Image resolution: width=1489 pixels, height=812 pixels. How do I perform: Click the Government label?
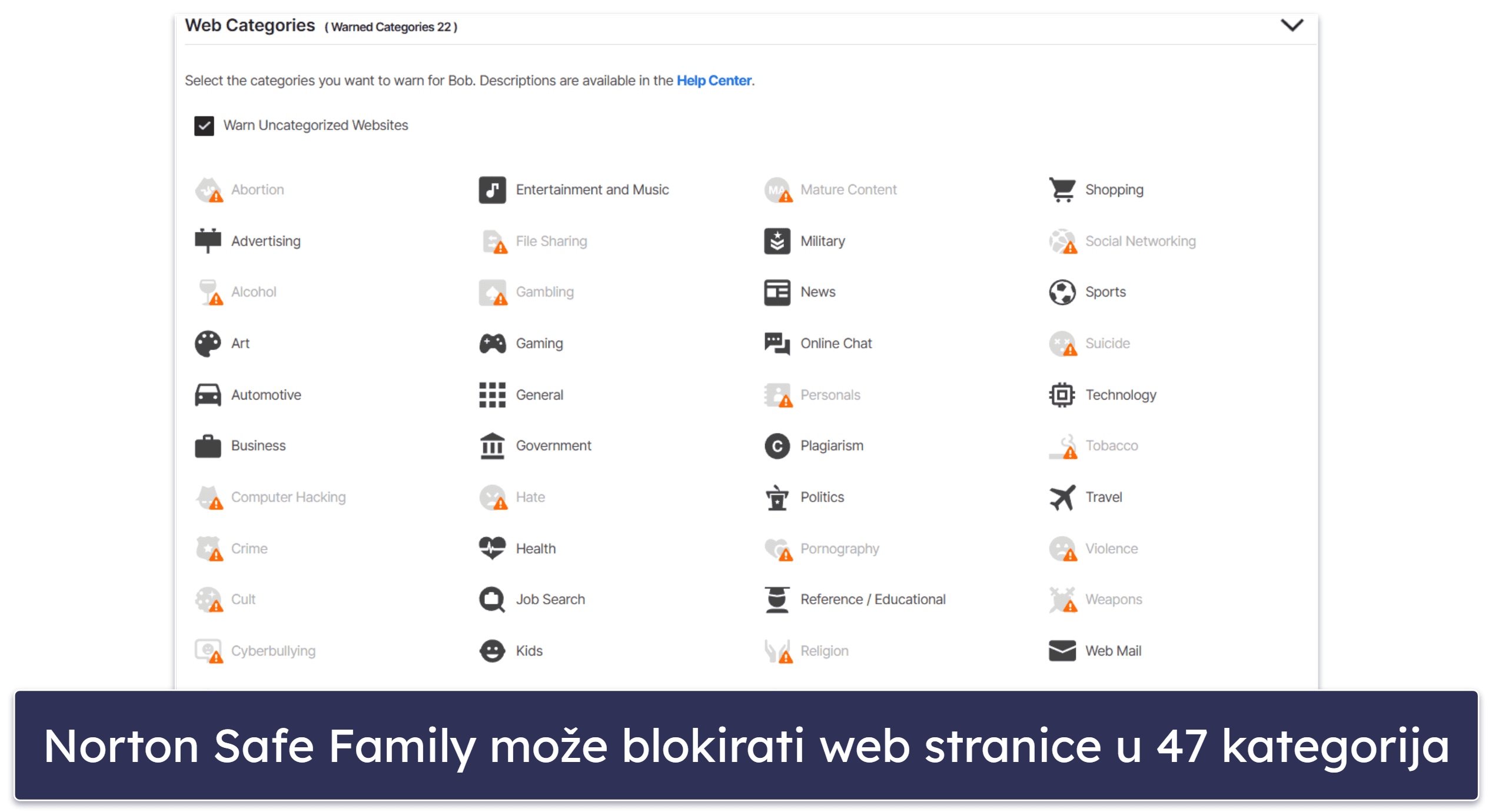pyautogui.click(x=553, y=446)
